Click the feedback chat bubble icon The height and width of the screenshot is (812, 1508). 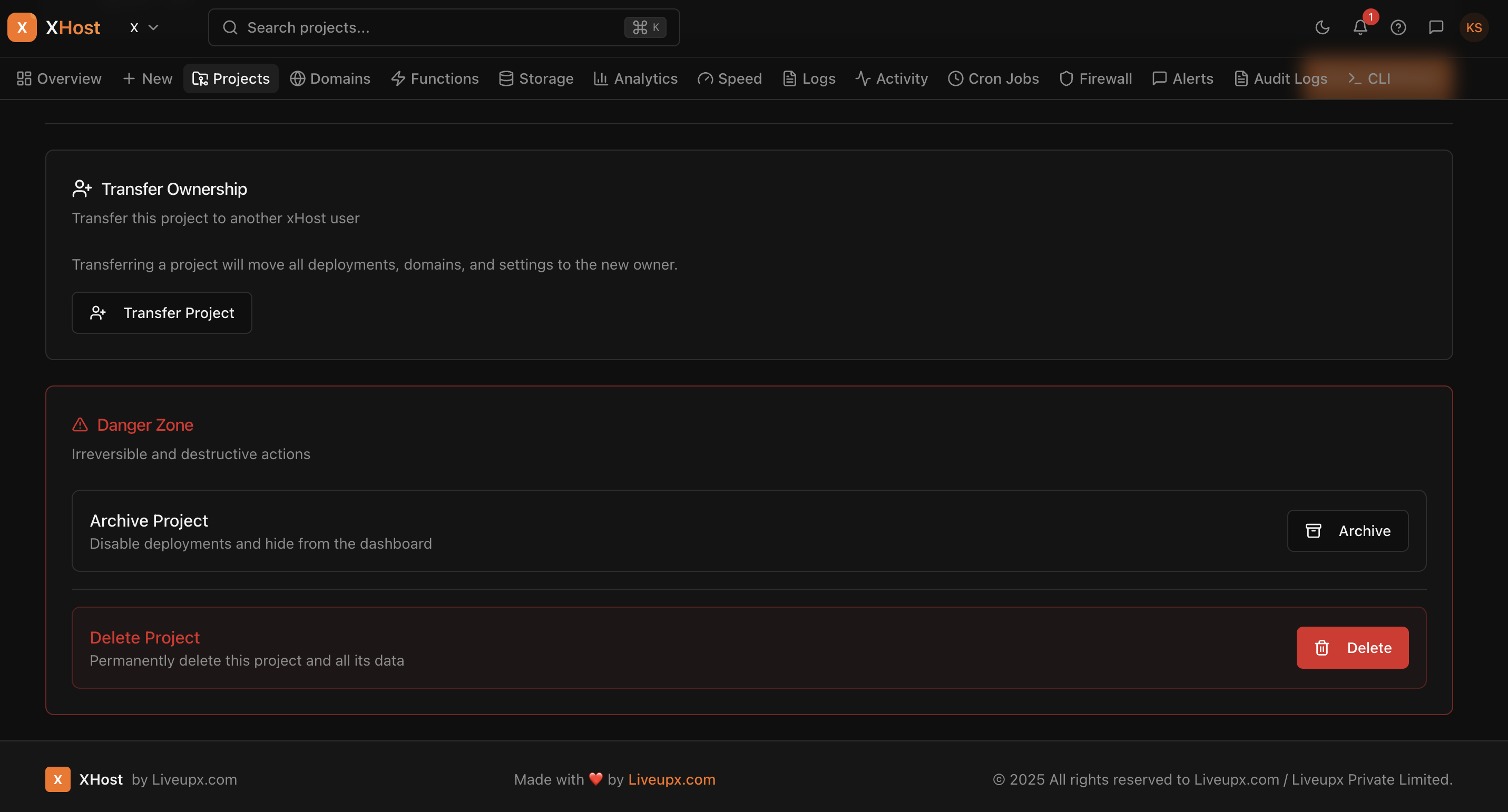coord(1436,27)
